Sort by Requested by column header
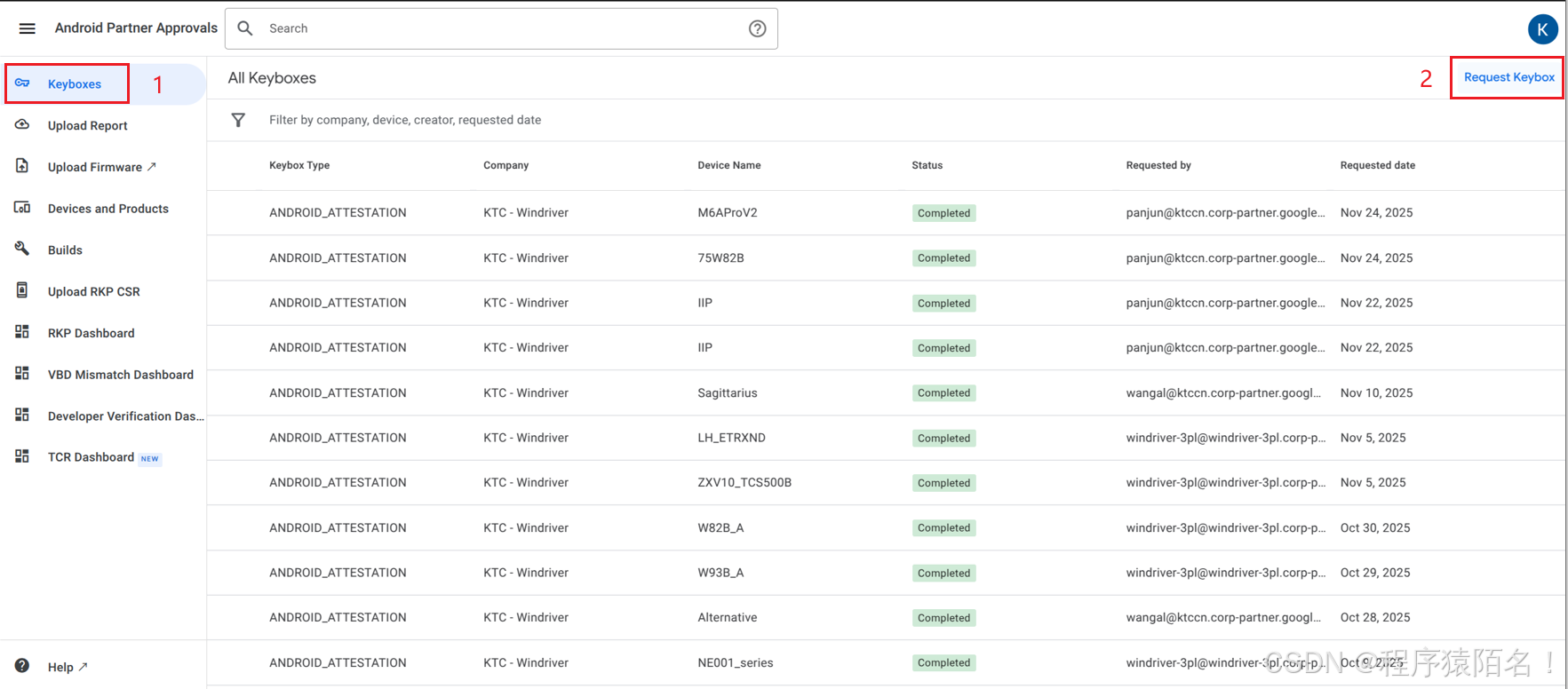1568x689 pixels. point(1158,165)
